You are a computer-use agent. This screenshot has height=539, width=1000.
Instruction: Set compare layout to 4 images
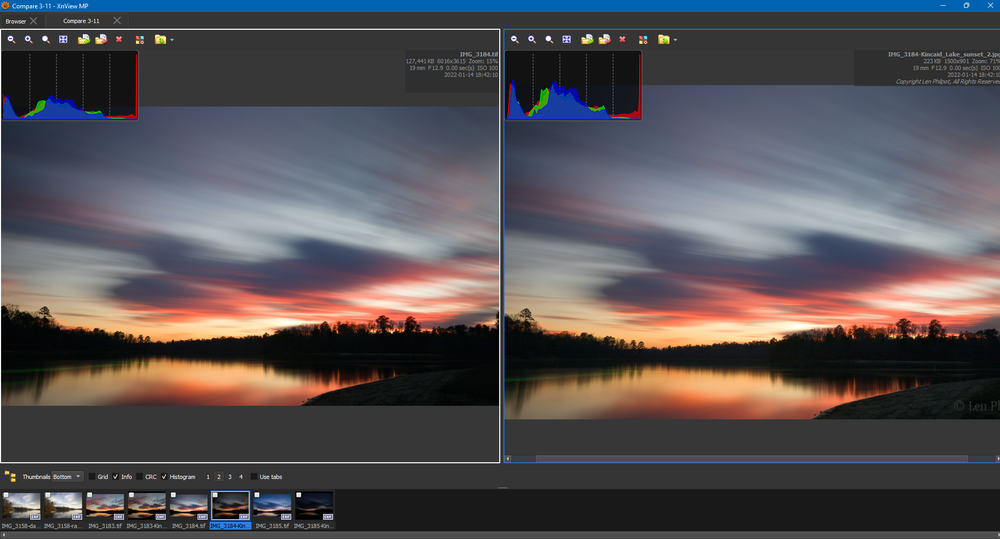pyautogui.click(x=241, y=476)
